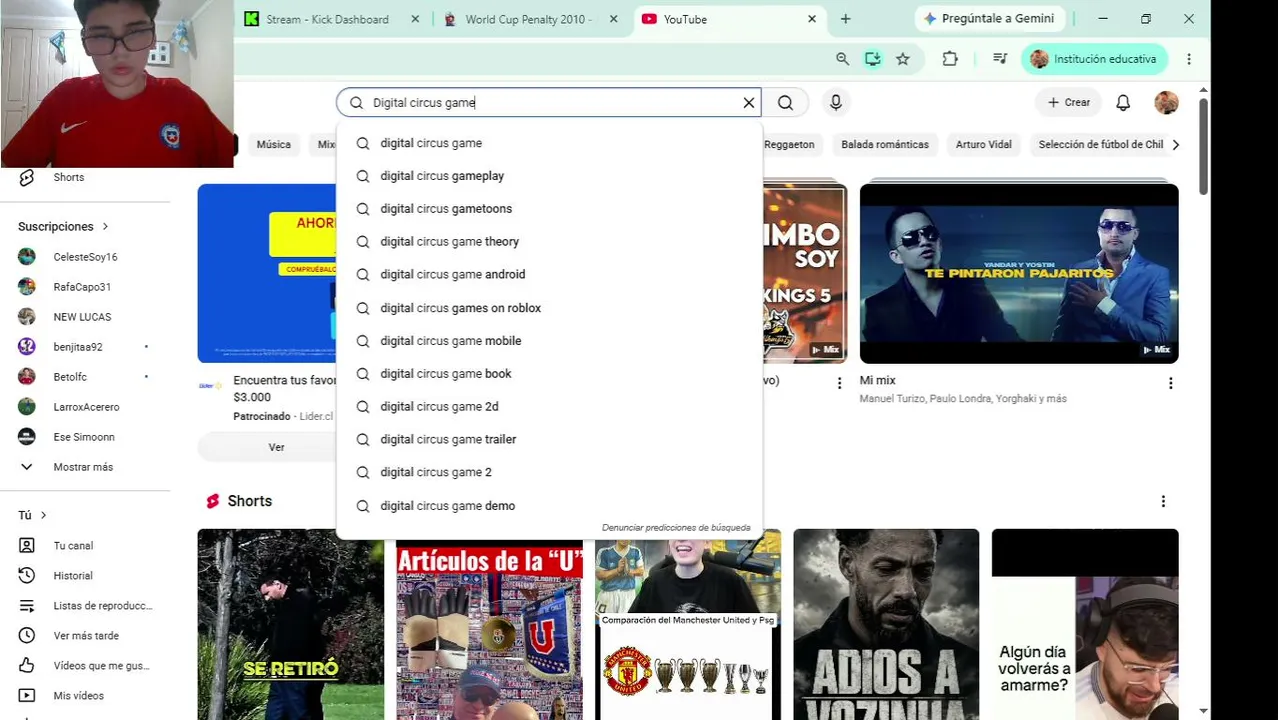
Task: Click the browser zoom magnifier icon
Action: (x=842, y=59)
